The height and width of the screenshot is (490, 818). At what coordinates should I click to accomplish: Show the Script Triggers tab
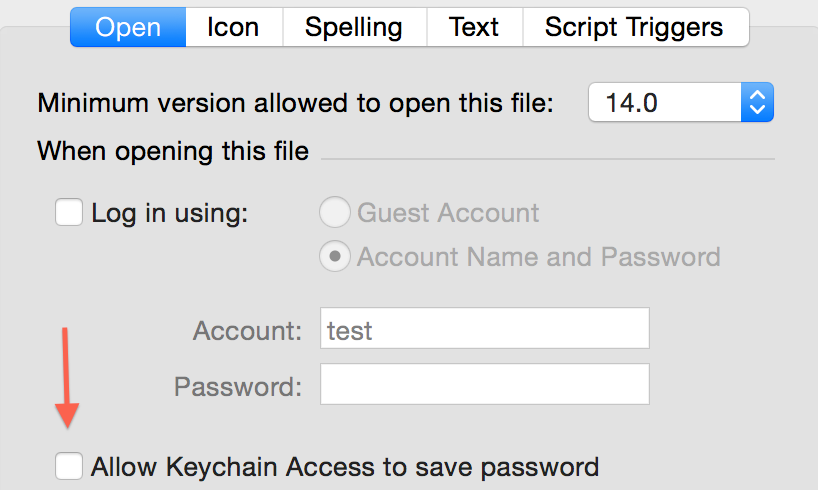pos(636,27)
